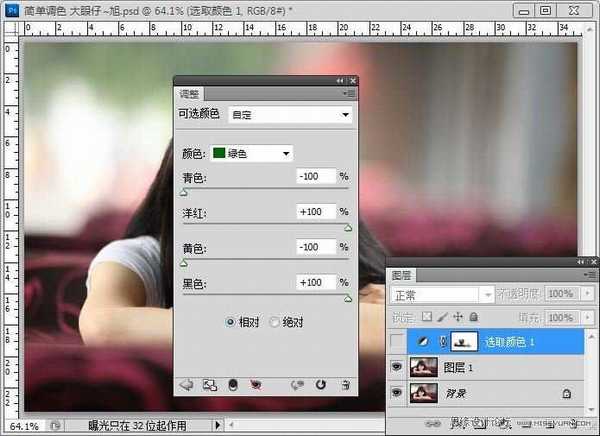
Task: Click the 洋红 (Magenta) slider handle
Action: pos(348,227)
